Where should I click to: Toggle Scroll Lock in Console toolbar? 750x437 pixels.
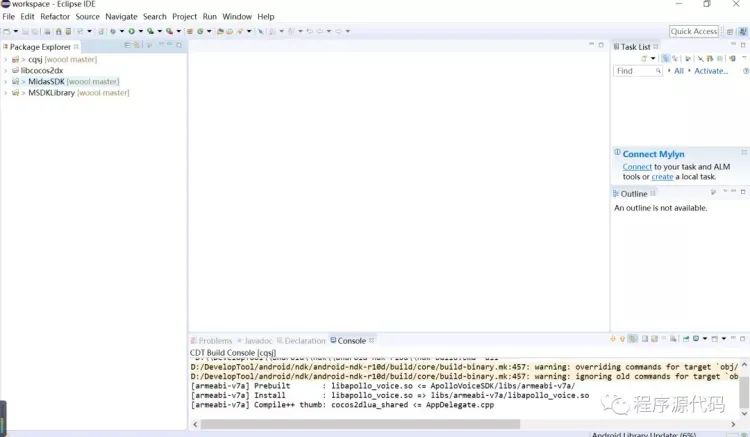tap(654, 339)
